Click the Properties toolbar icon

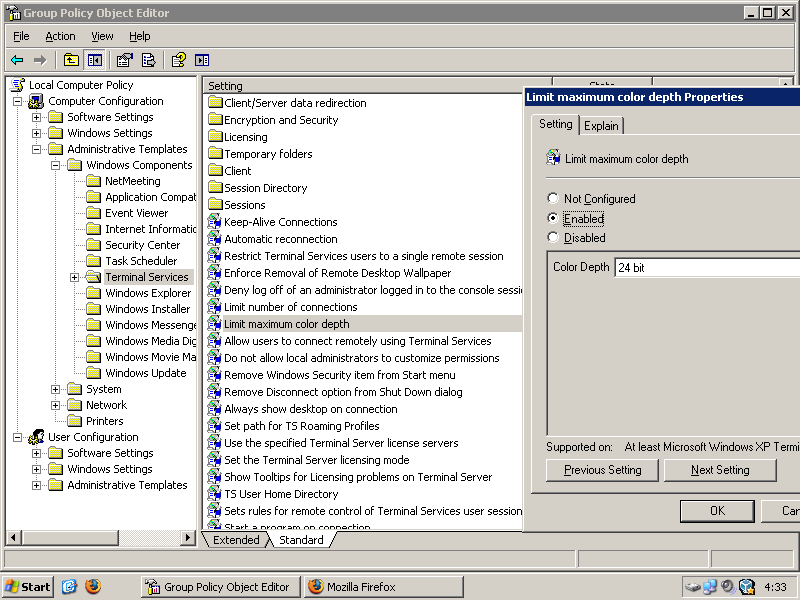coord(124,60)
